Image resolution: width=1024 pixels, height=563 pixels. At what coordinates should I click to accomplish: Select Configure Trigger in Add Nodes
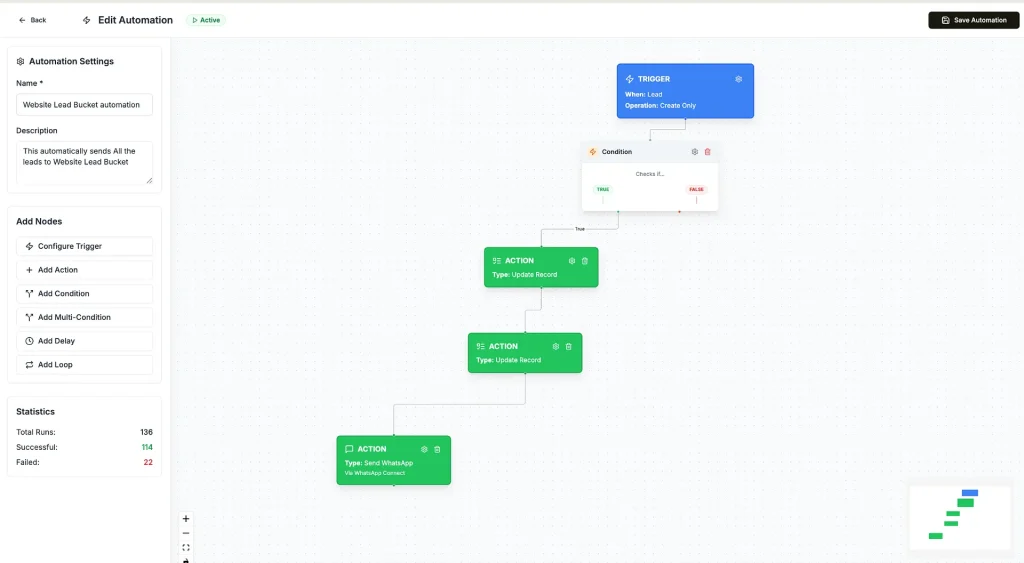pos(84,246)
